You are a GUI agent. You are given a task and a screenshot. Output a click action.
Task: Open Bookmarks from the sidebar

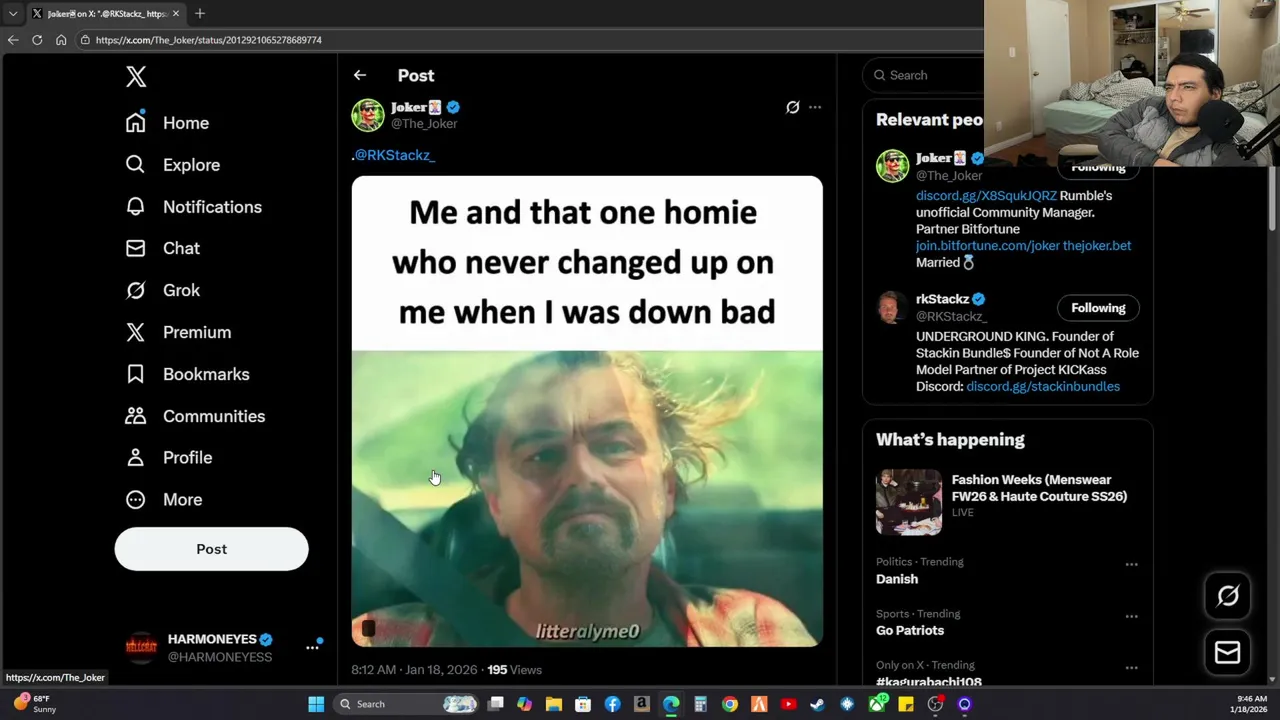[187, 374]
